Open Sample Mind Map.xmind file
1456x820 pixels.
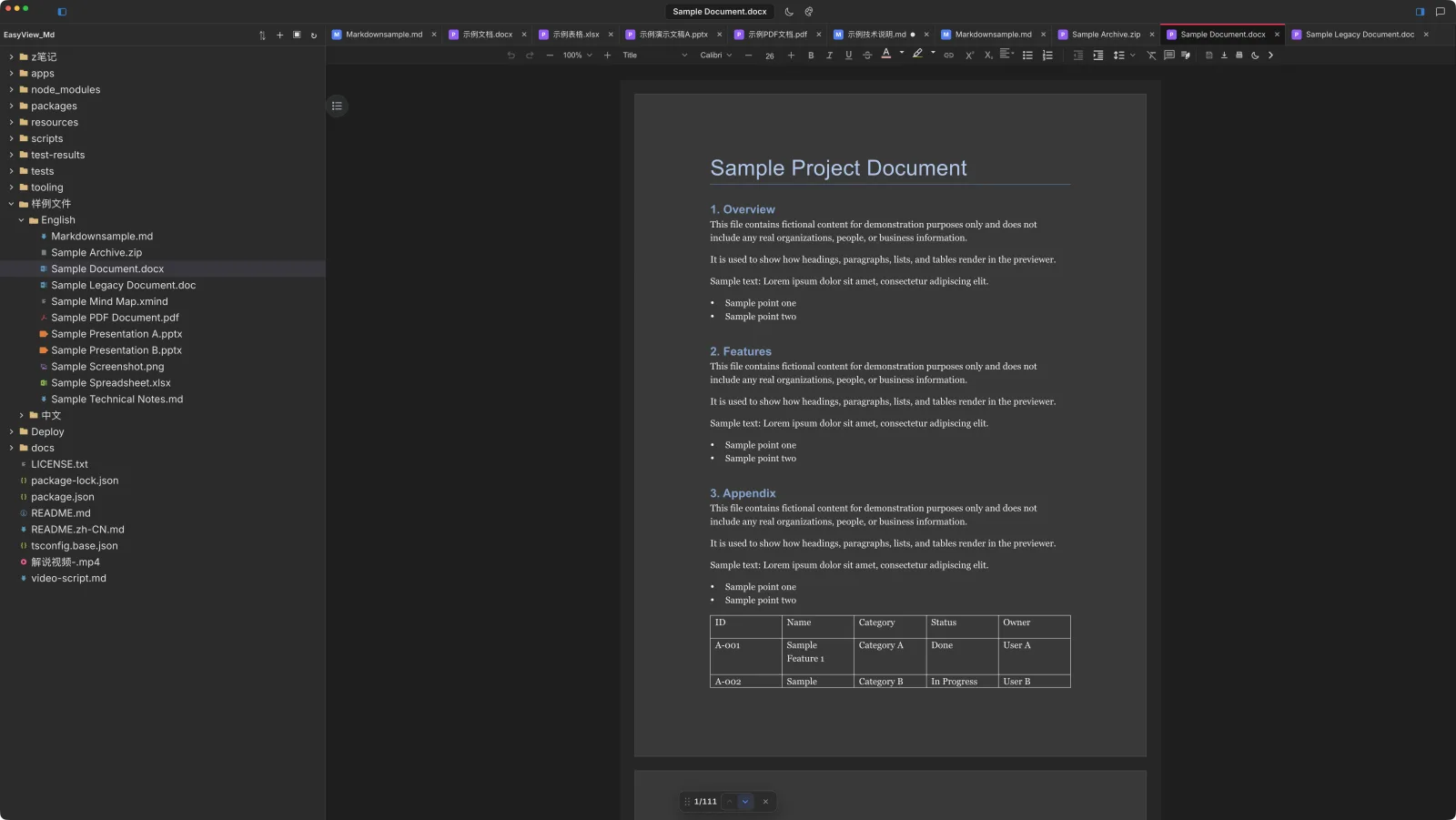(x=109, y=302)
